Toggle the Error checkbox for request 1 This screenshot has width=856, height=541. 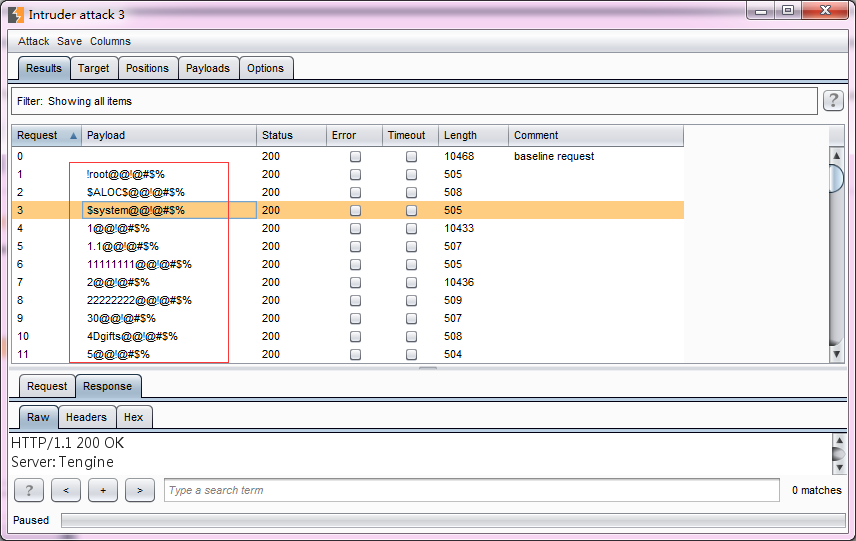(355, 174)
